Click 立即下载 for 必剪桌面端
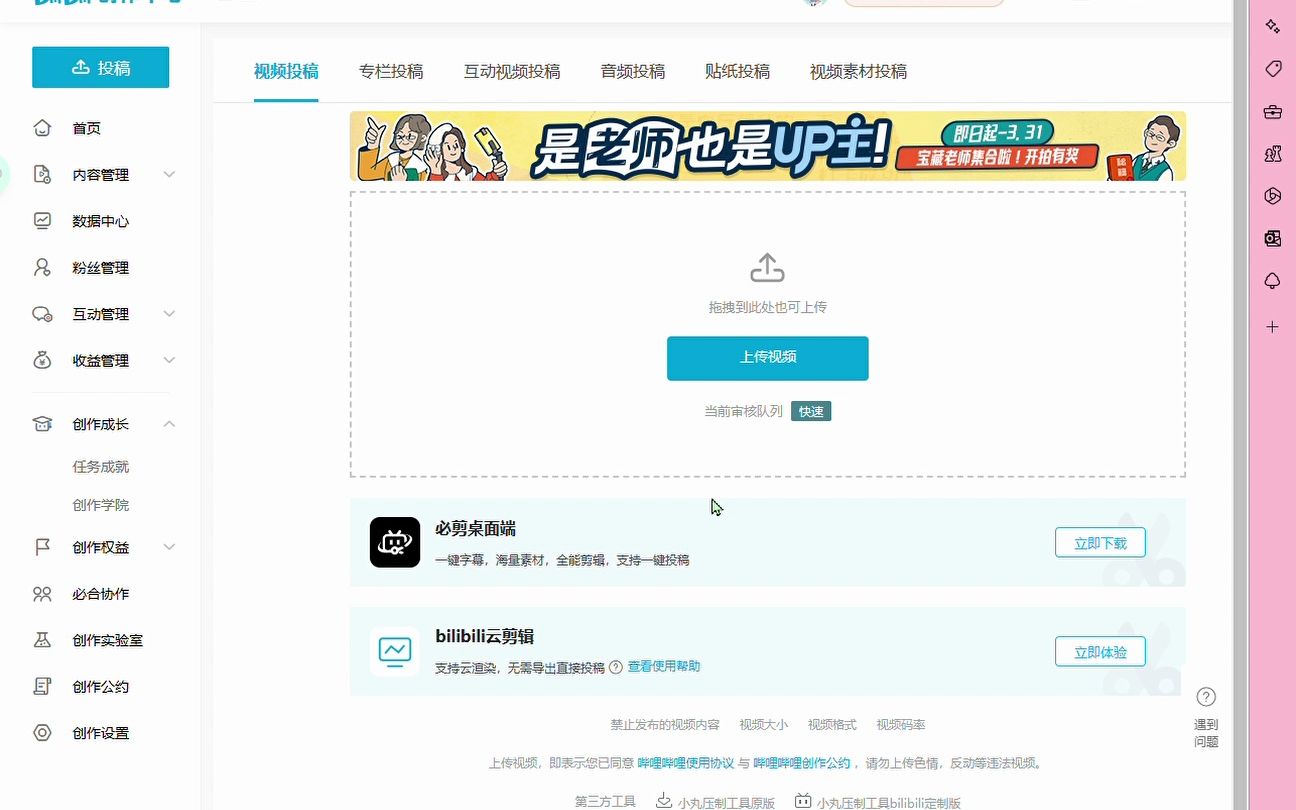Screen dimensions: 1296x810 pos(1100,543)
